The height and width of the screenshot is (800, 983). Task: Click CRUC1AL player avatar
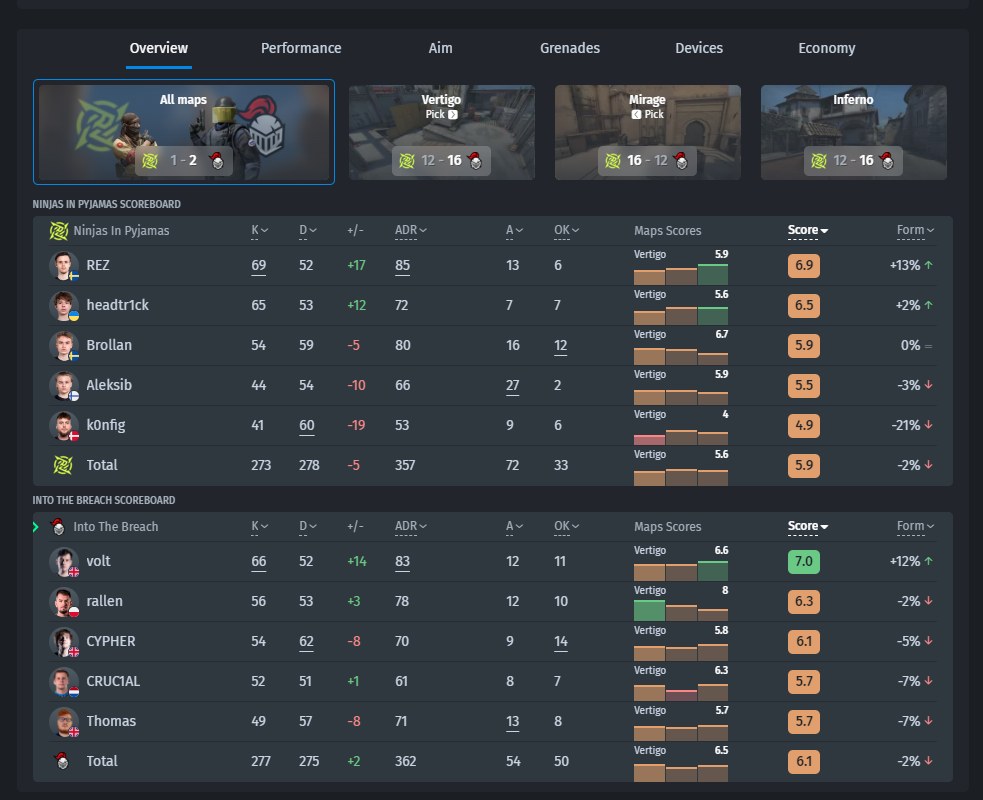64,682
